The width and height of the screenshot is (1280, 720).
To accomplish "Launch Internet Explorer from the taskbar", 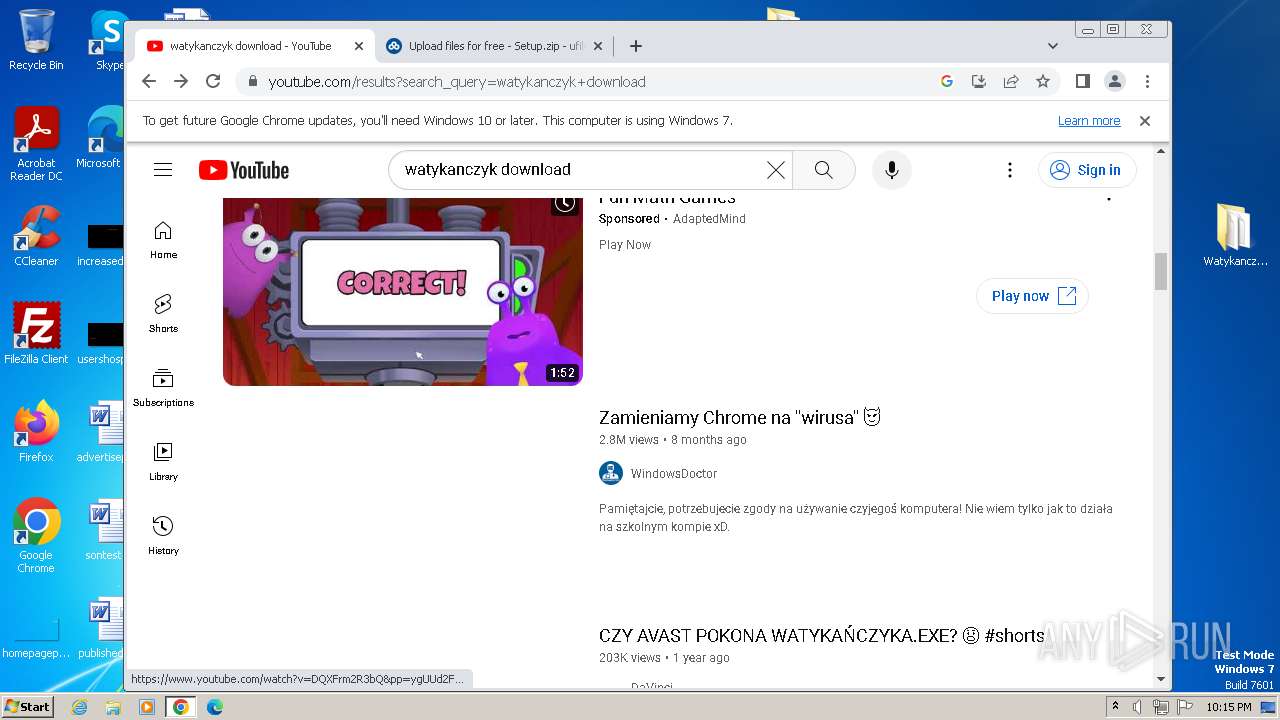I will tap(80, 707).
